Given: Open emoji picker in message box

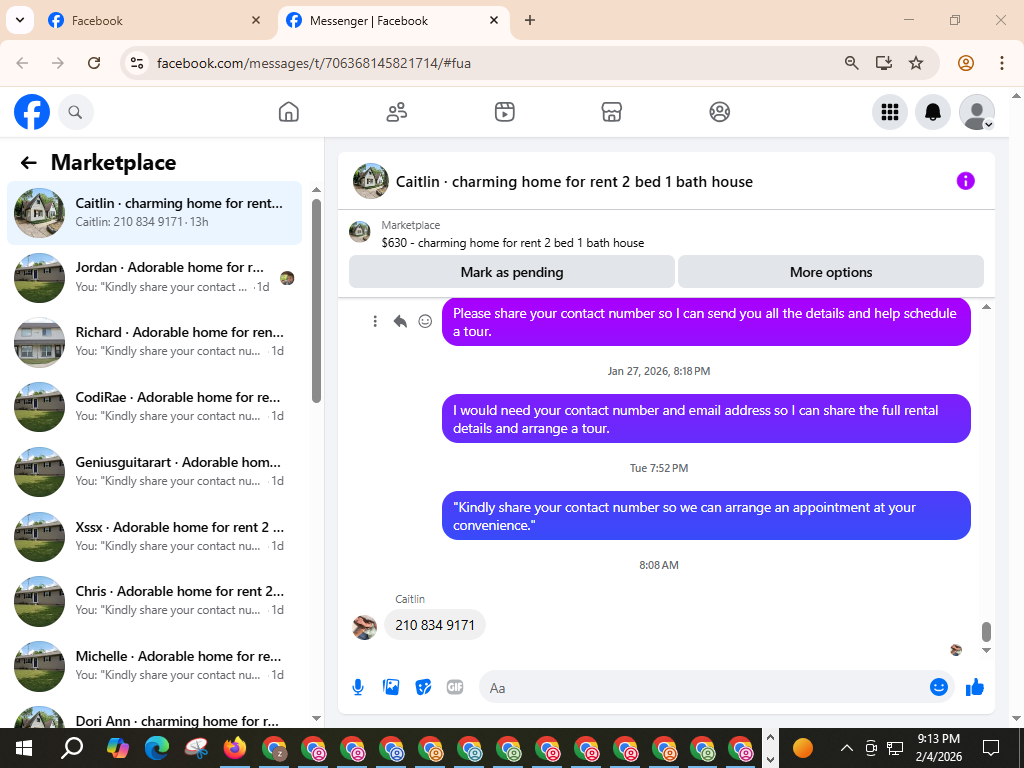Looking at the screenshot, I should (x=938, y=687).
